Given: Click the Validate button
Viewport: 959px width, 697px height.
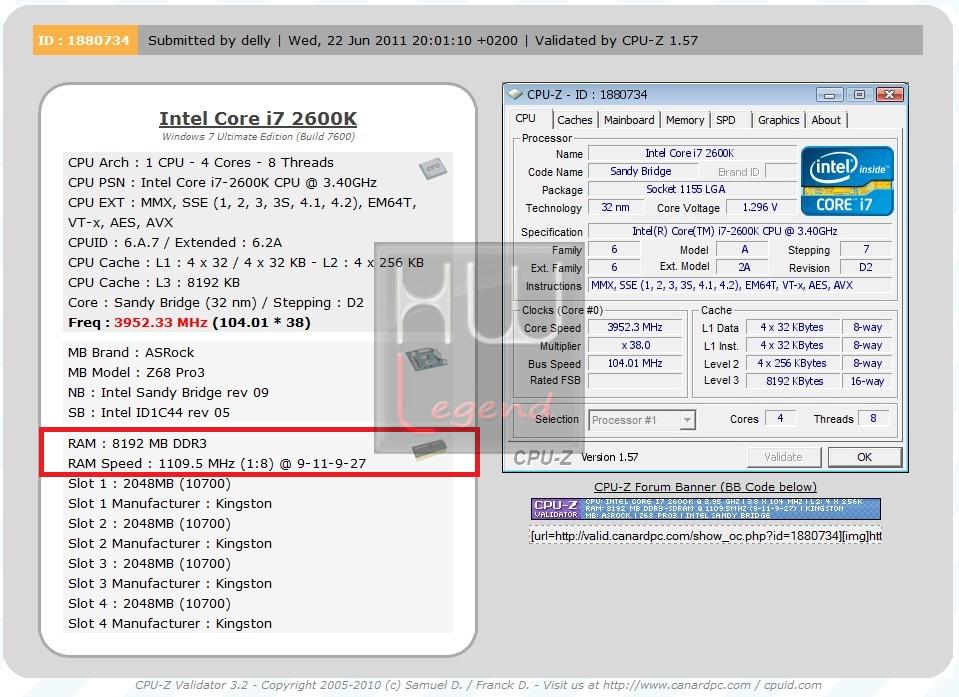Looking at the screenshot, I should (783, 457).
